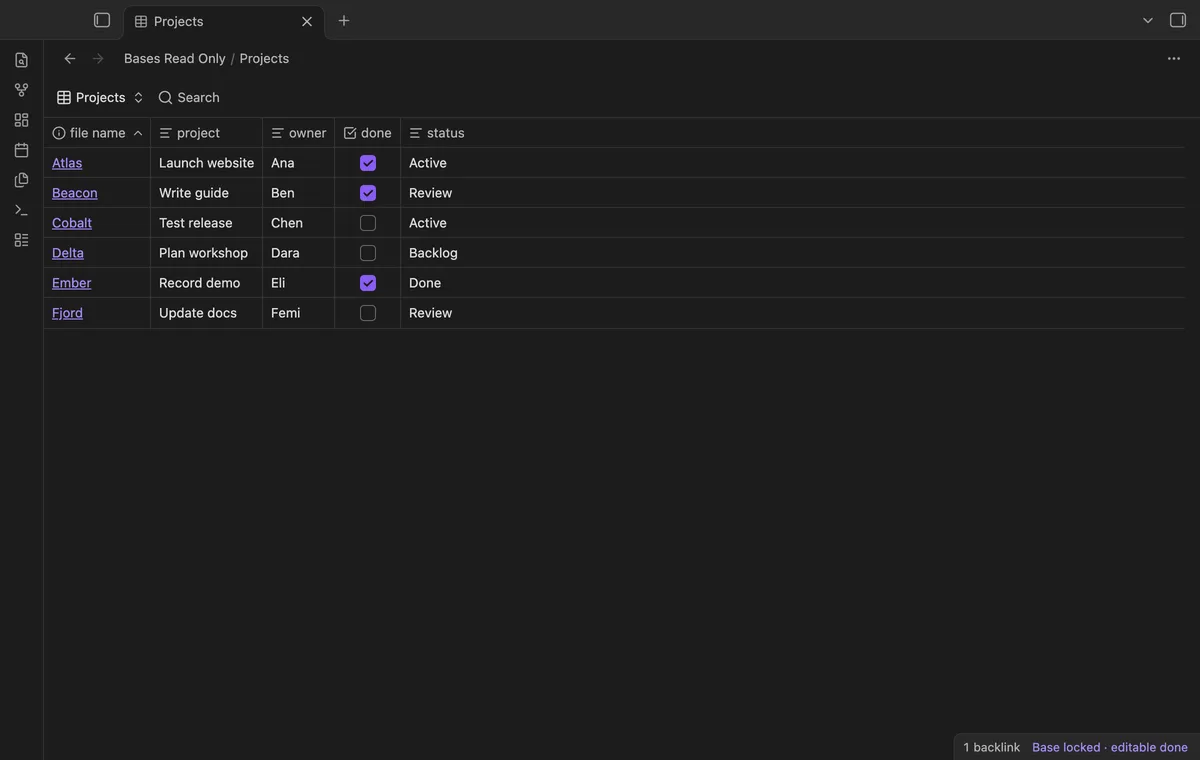Select owner cell Chen
This screenshot has width=1200, height=760.
click(298, 223)
